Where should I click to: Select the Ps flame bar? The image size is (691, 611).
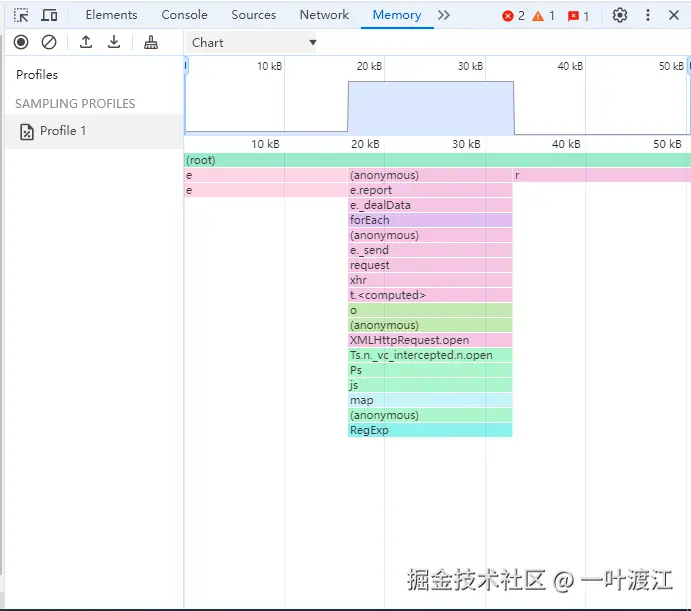point(430,370)
